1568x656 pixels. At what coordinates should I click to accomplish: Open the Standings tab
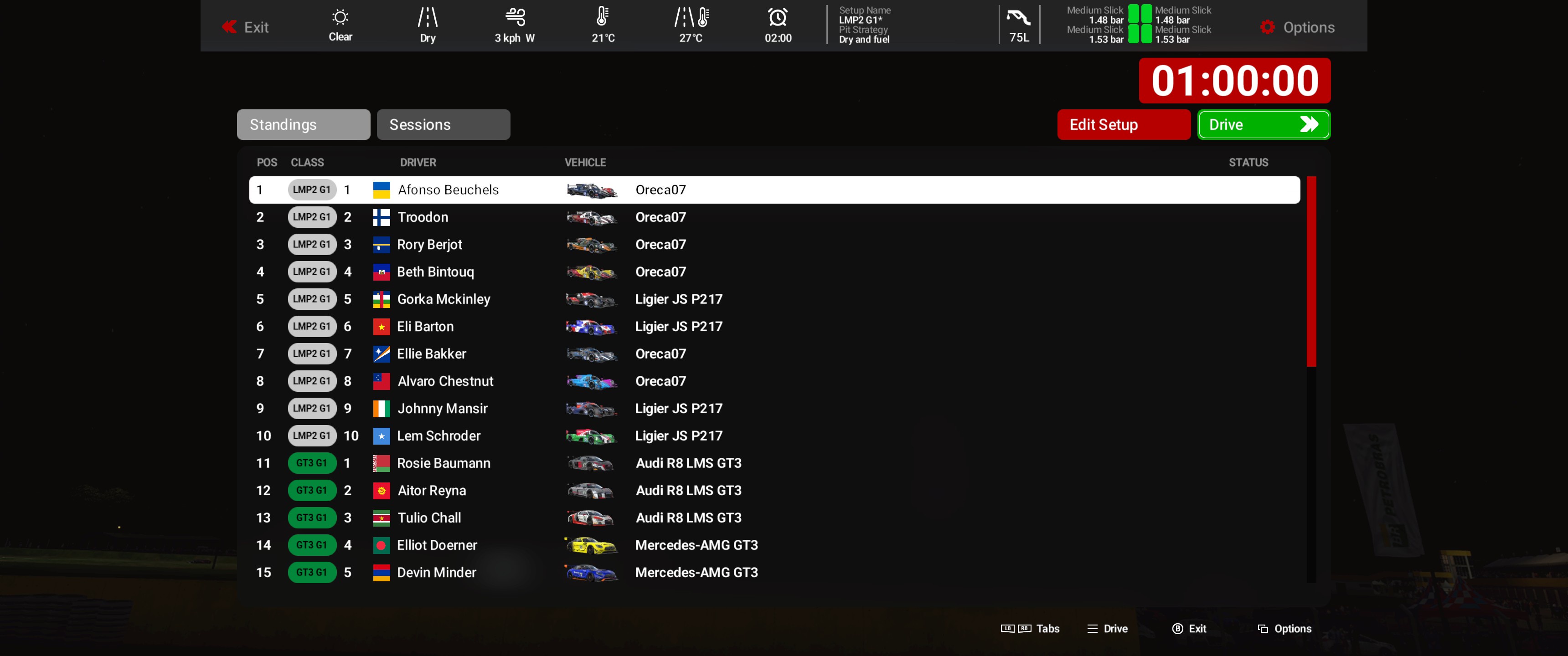click(x=303, y=125)
